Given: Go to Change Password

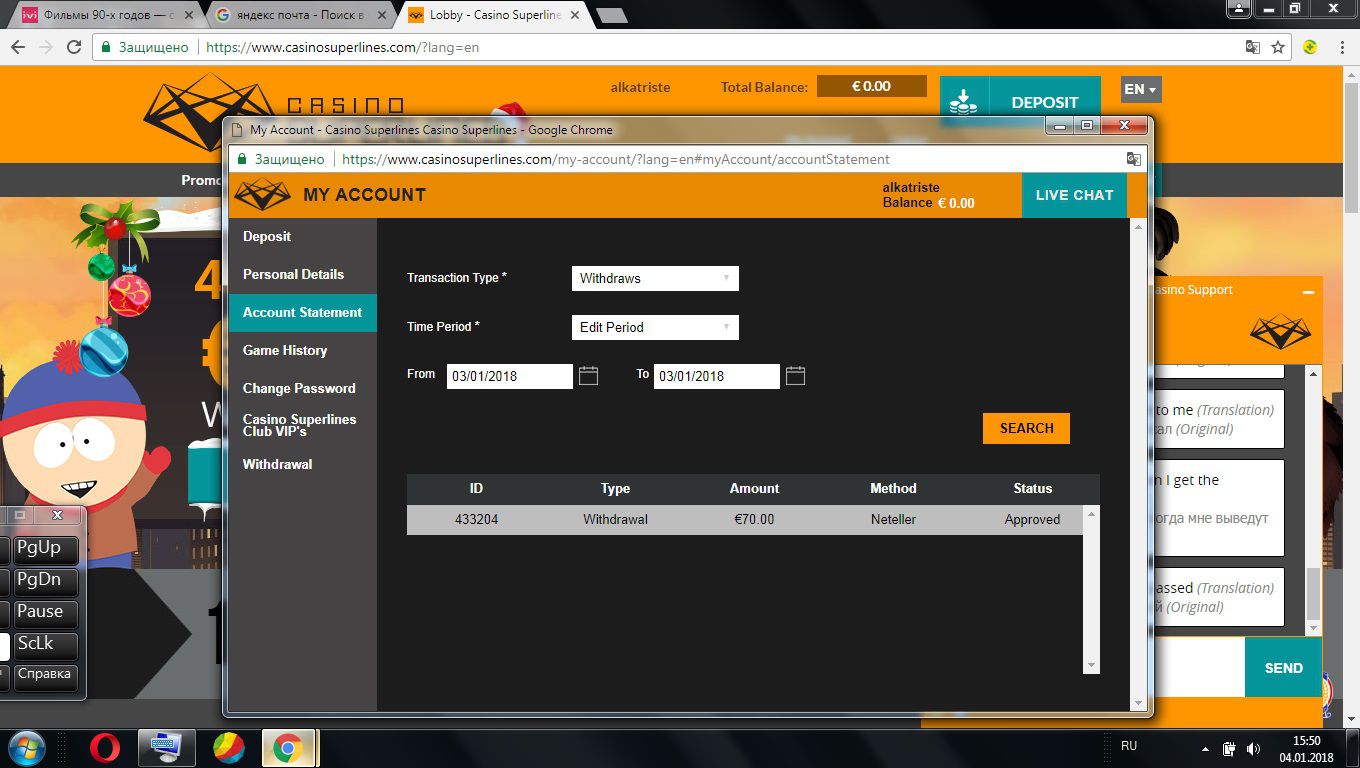Looking at the screenshot, I should click(302, 389).
